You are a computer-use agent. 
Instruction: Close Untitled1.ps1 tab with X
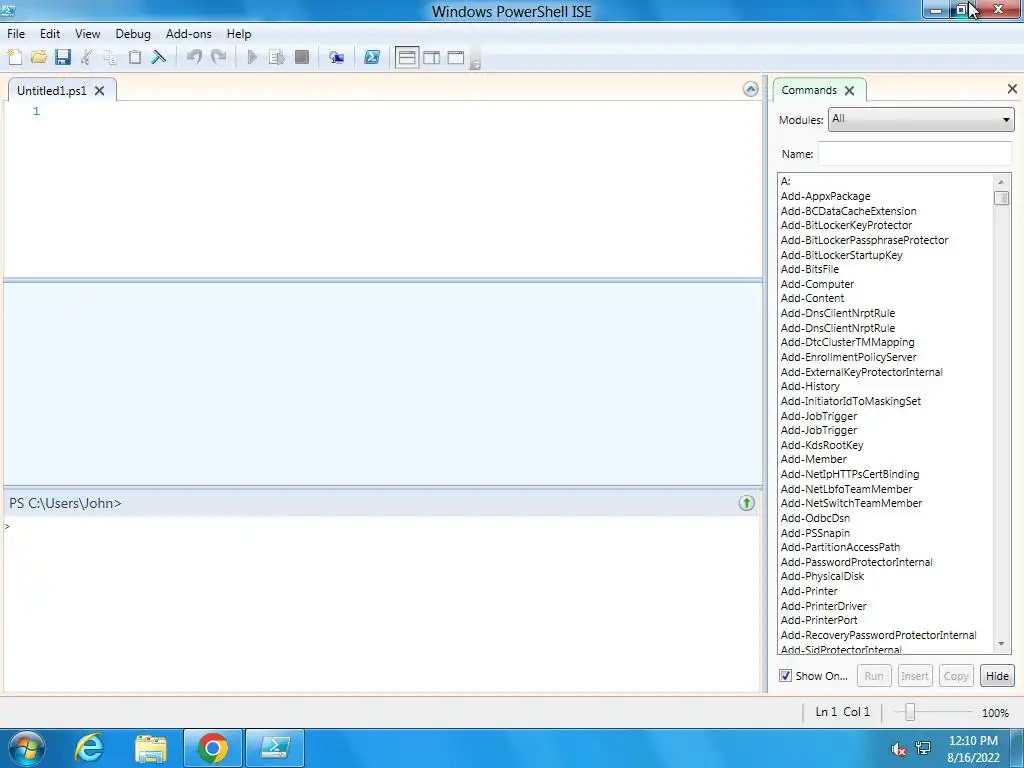point(99,91)
